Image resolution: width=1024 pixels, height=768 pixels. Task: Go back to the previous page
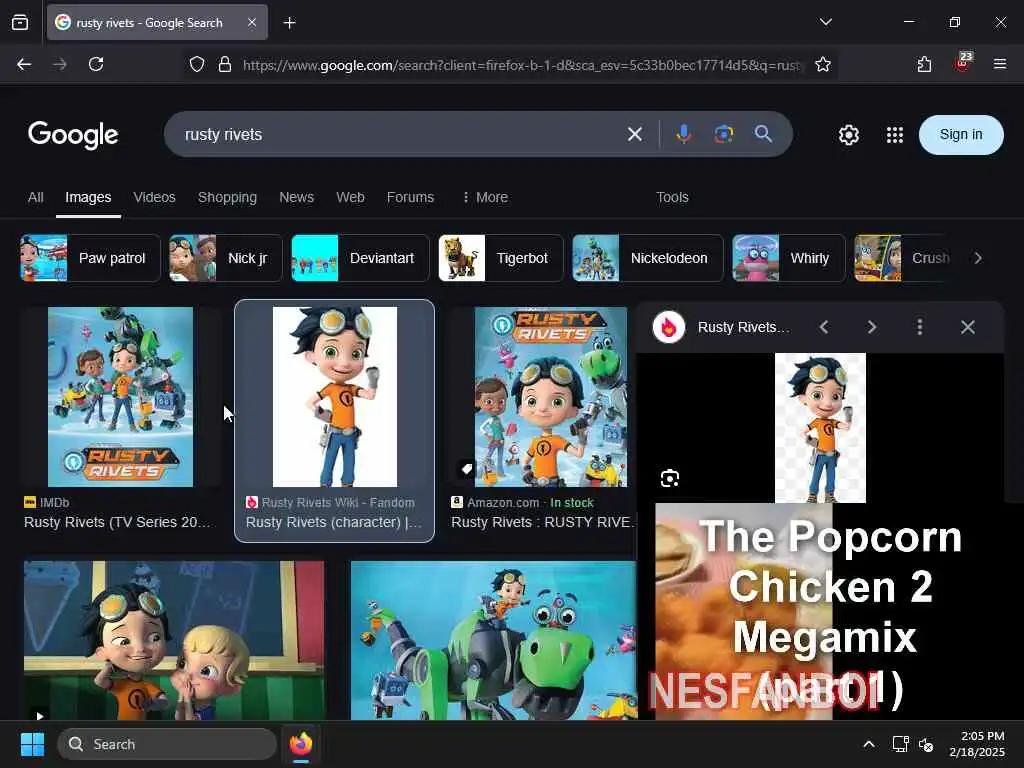point(24,64)
